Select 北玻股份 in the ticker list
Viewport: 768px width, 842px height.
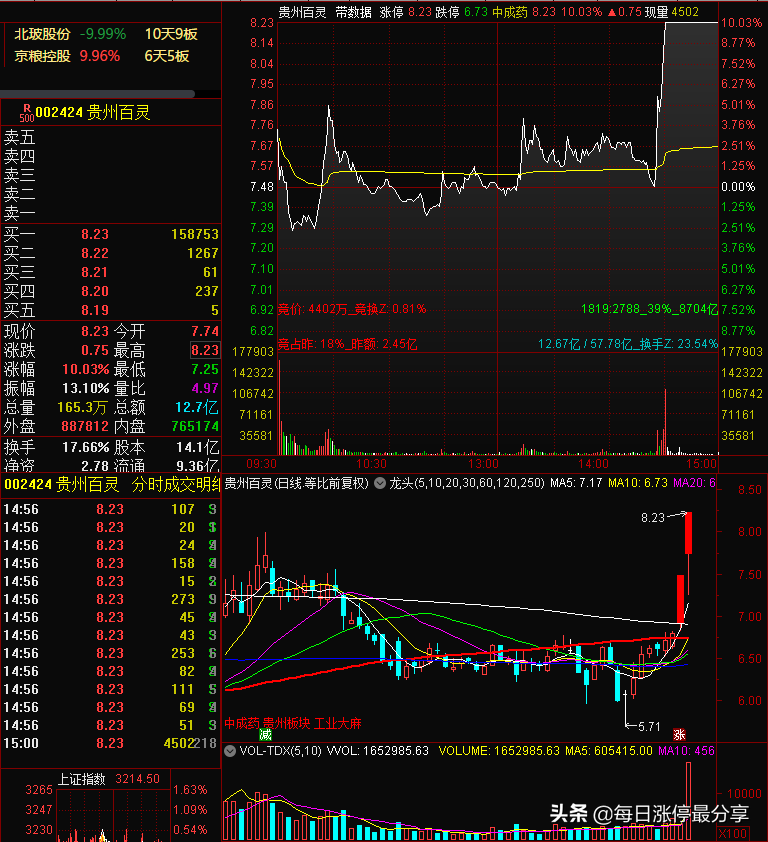42,34
